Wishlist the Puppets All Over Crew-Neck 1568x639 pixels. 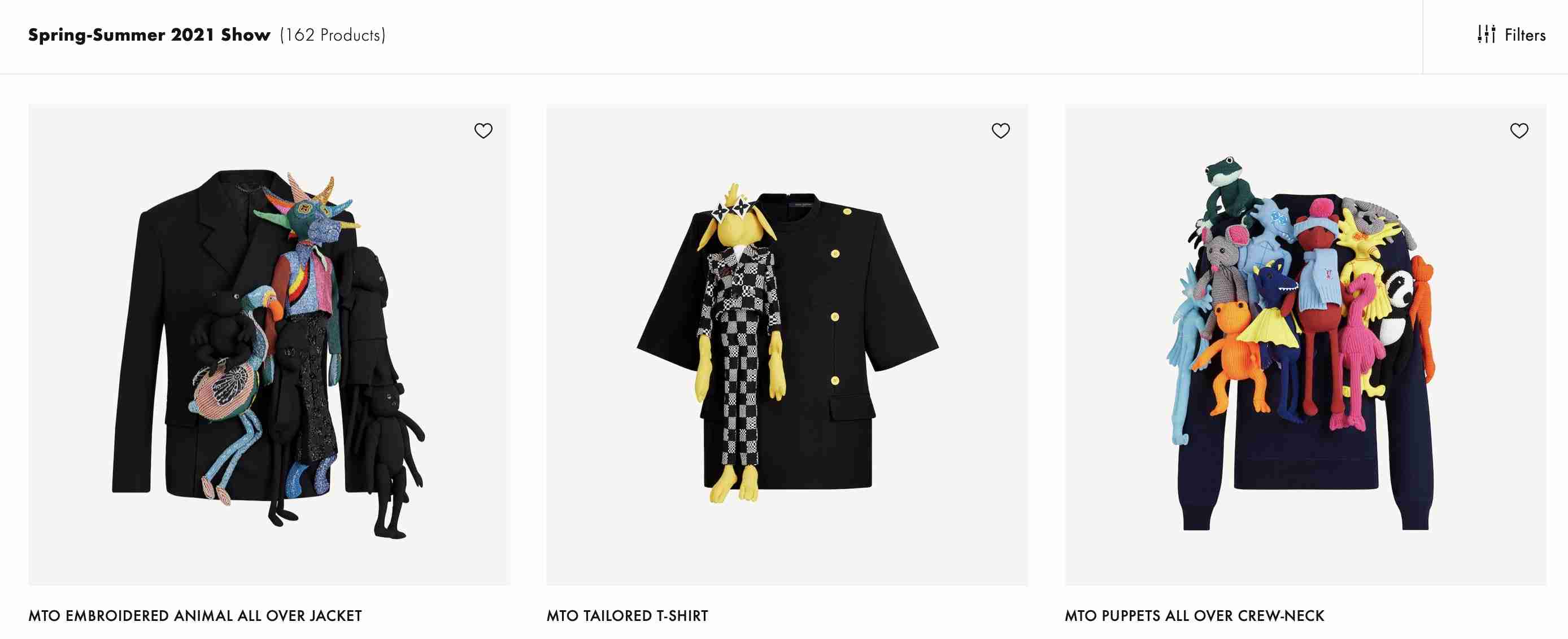tap(1519, 131)
